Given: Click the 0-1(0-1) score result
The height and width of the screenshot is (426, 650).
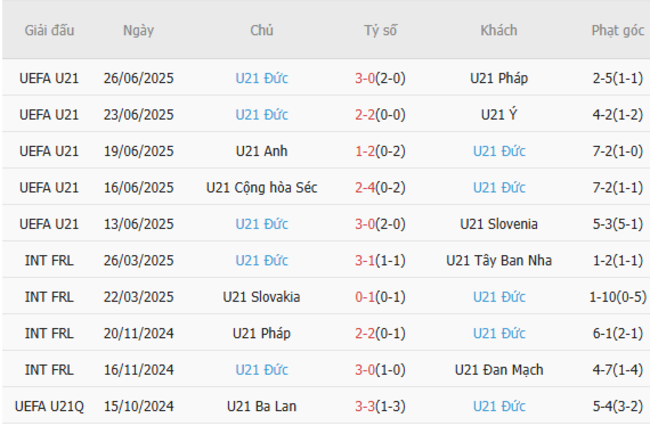Looking at the screenshot, I should (x=380, y=297).
